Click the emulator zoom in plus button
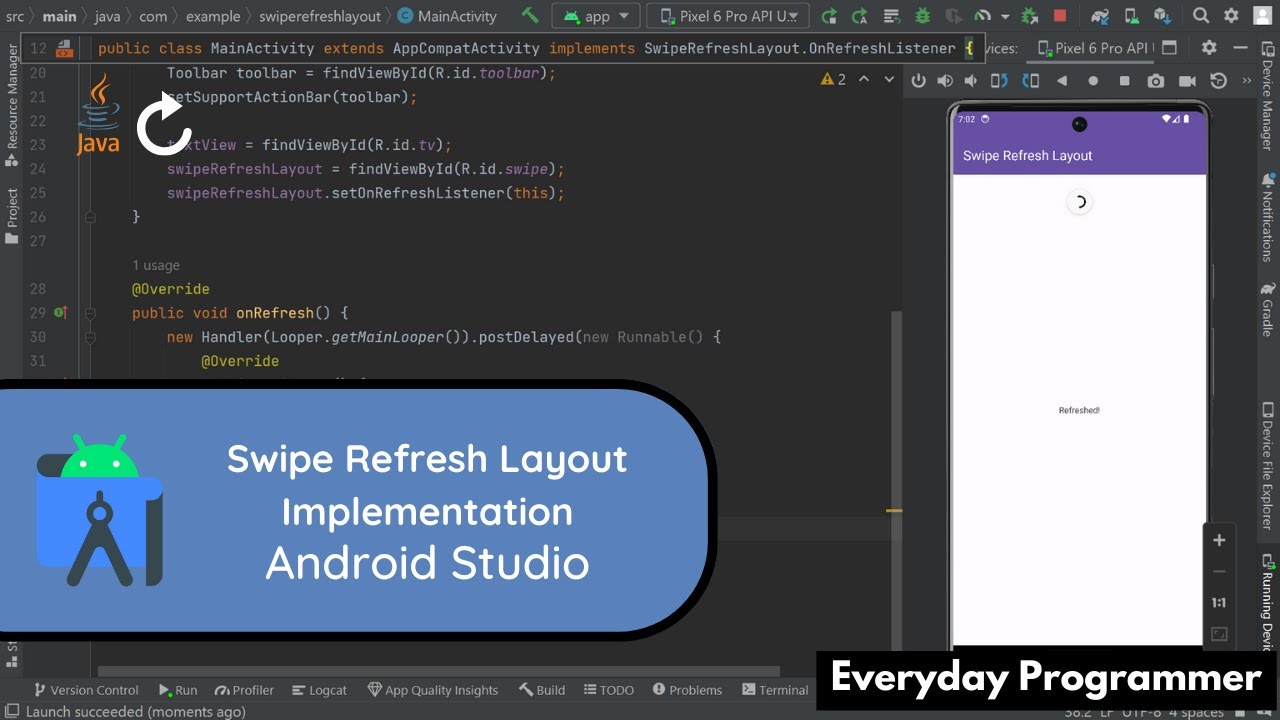Screen dimensions: 1280x720 point(1219,540)
